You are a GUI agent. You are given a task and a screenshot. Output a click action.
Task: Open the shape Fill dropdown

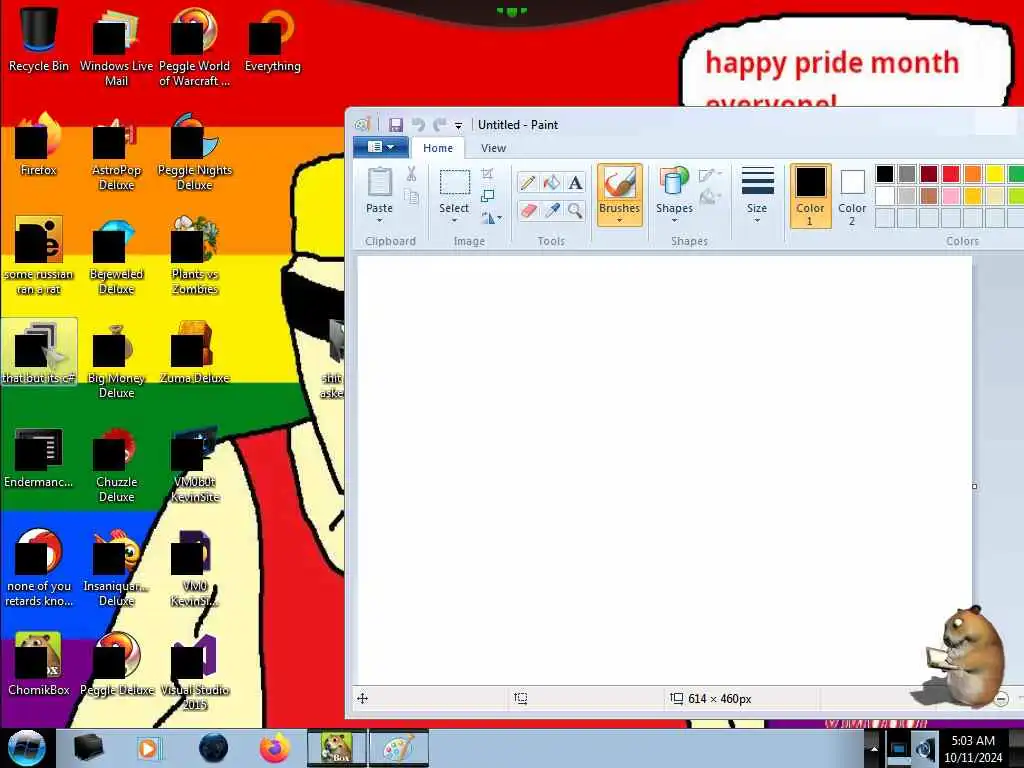(710, 196)
